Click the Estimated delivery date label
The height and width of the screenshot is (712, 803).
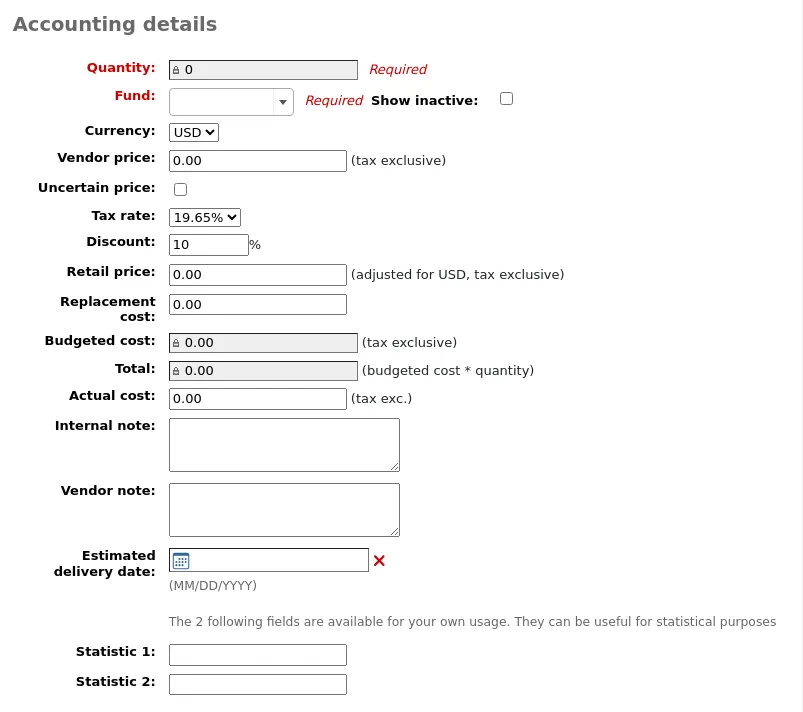pyautogui.click(x=104, y=563)
